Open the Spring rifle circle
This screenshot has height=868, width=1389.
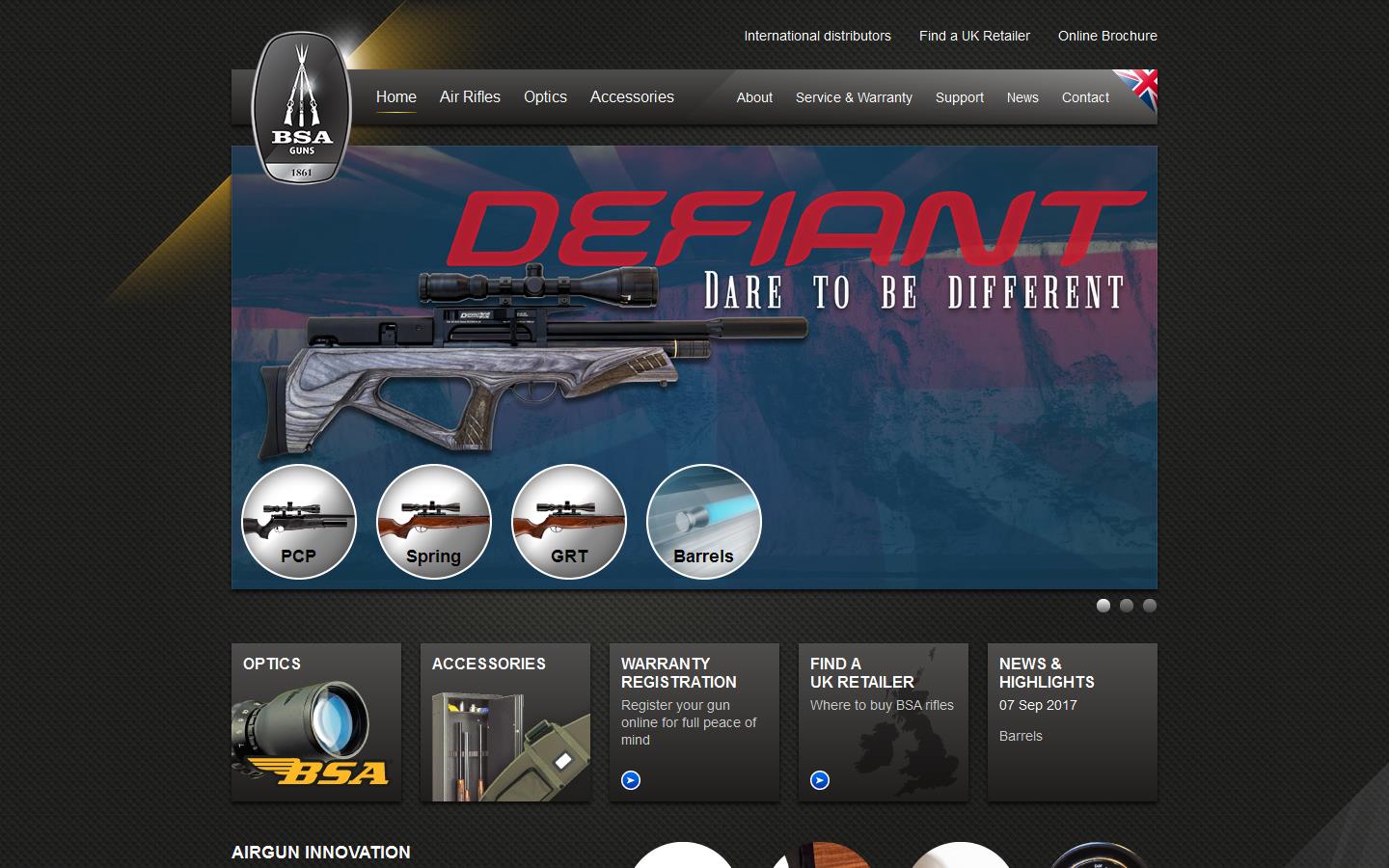(x=434, y=522)
